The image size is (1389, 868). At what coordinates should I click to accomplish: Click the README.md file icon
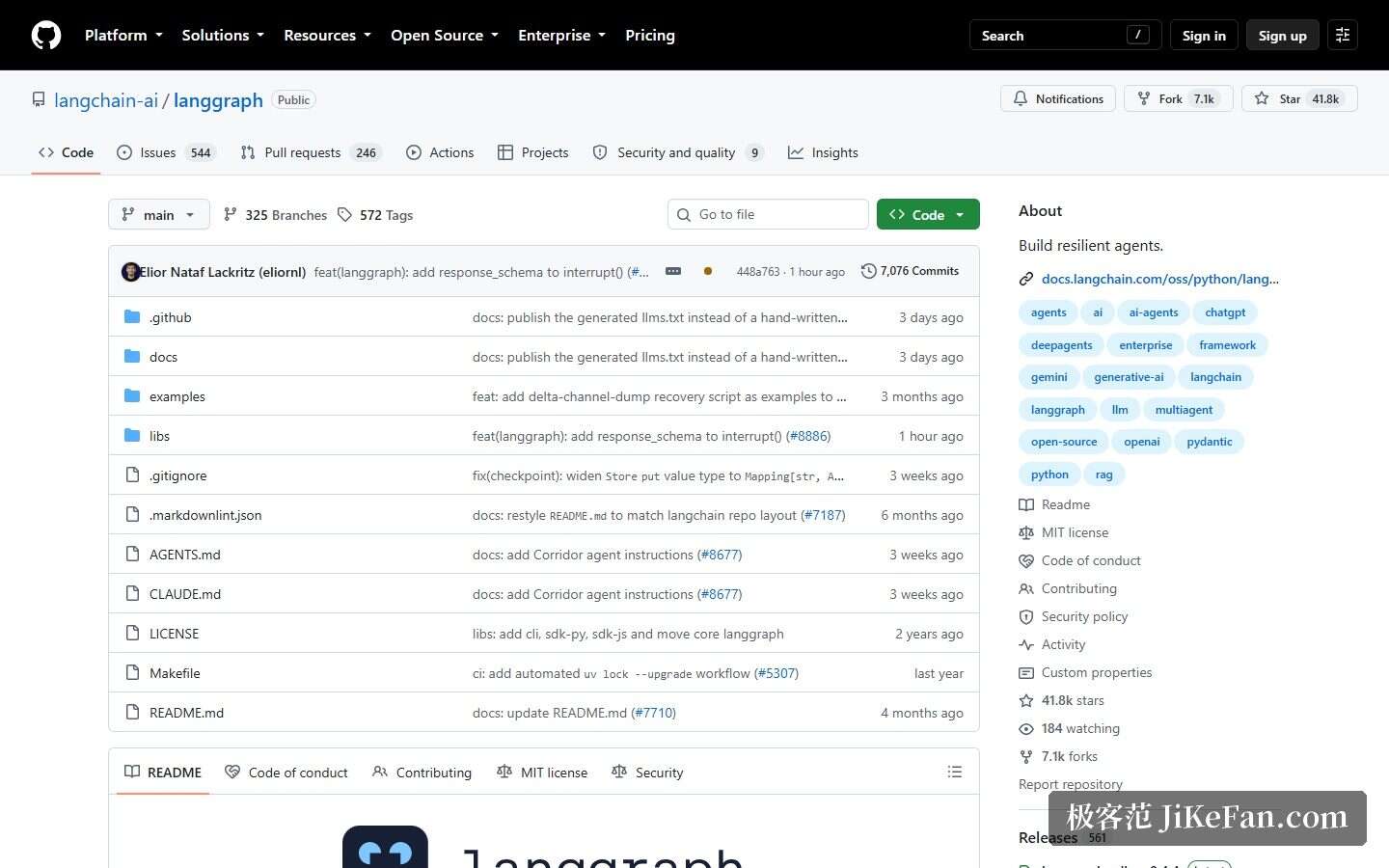coord(132,713)
